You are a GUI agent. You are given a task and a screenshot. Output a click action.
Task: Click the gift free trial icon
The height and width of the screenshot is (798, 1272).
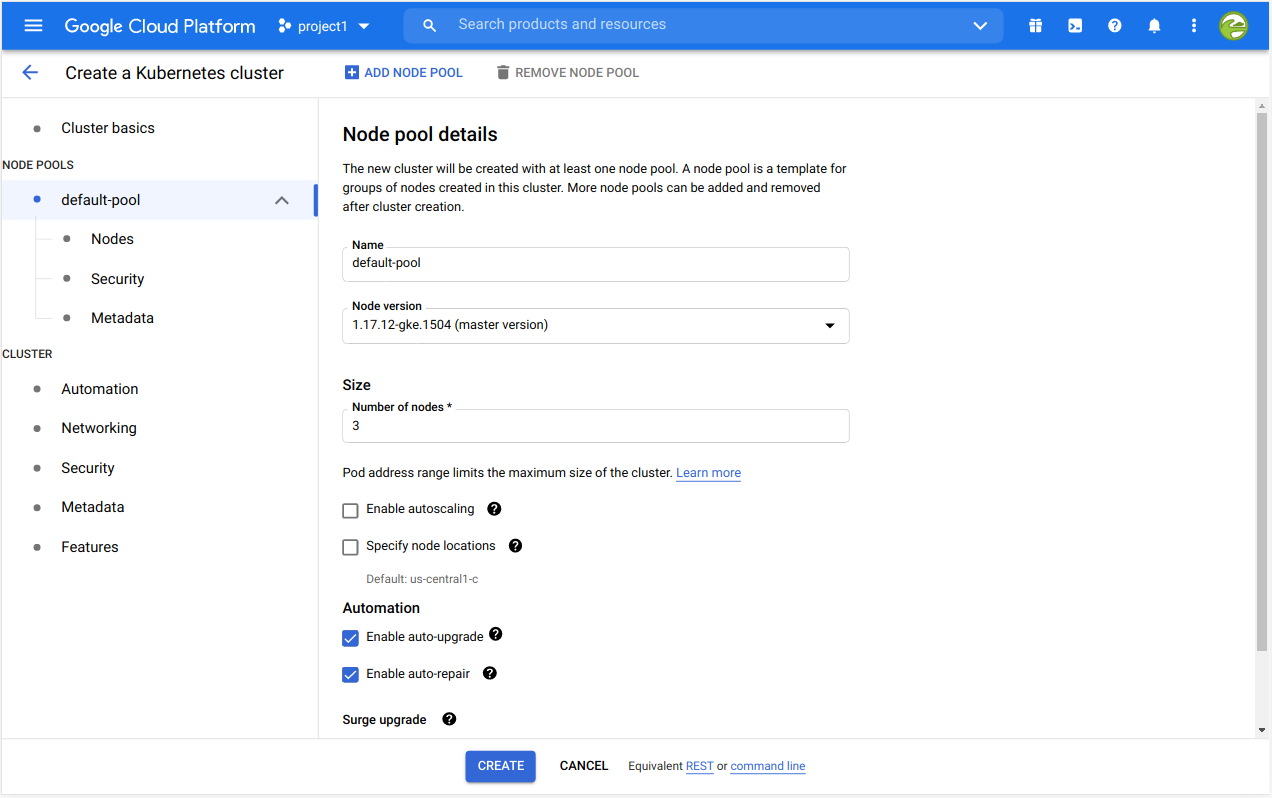point(1035,26)
